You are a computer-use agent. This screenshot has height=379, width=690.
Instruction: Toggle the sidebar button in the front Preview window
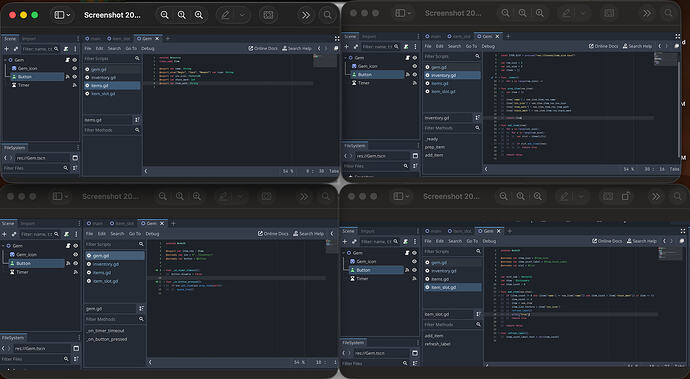click(x=59, y=15)
